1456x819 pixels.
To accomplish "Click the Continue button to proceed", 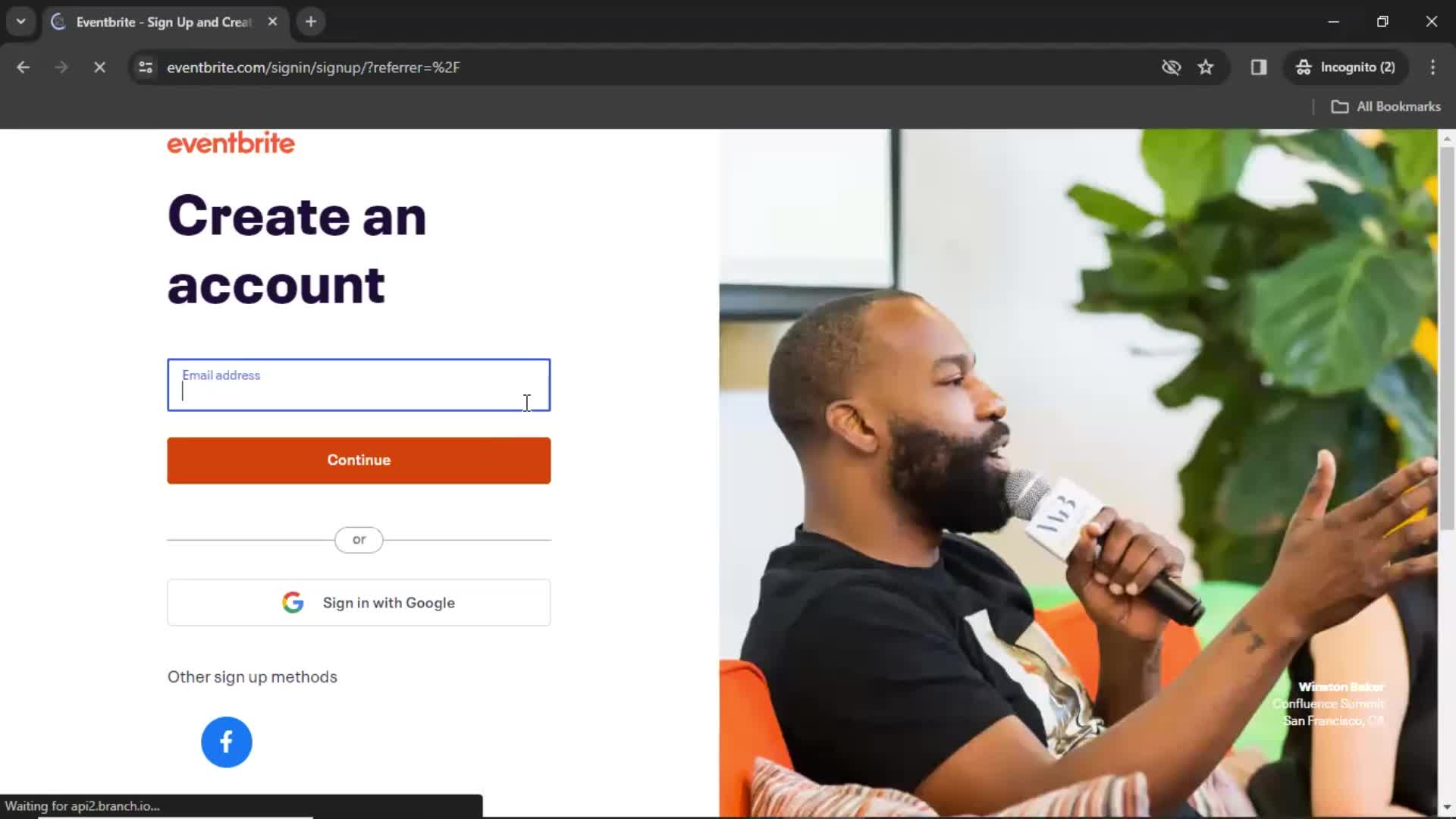I will click(x=359, y=460).
